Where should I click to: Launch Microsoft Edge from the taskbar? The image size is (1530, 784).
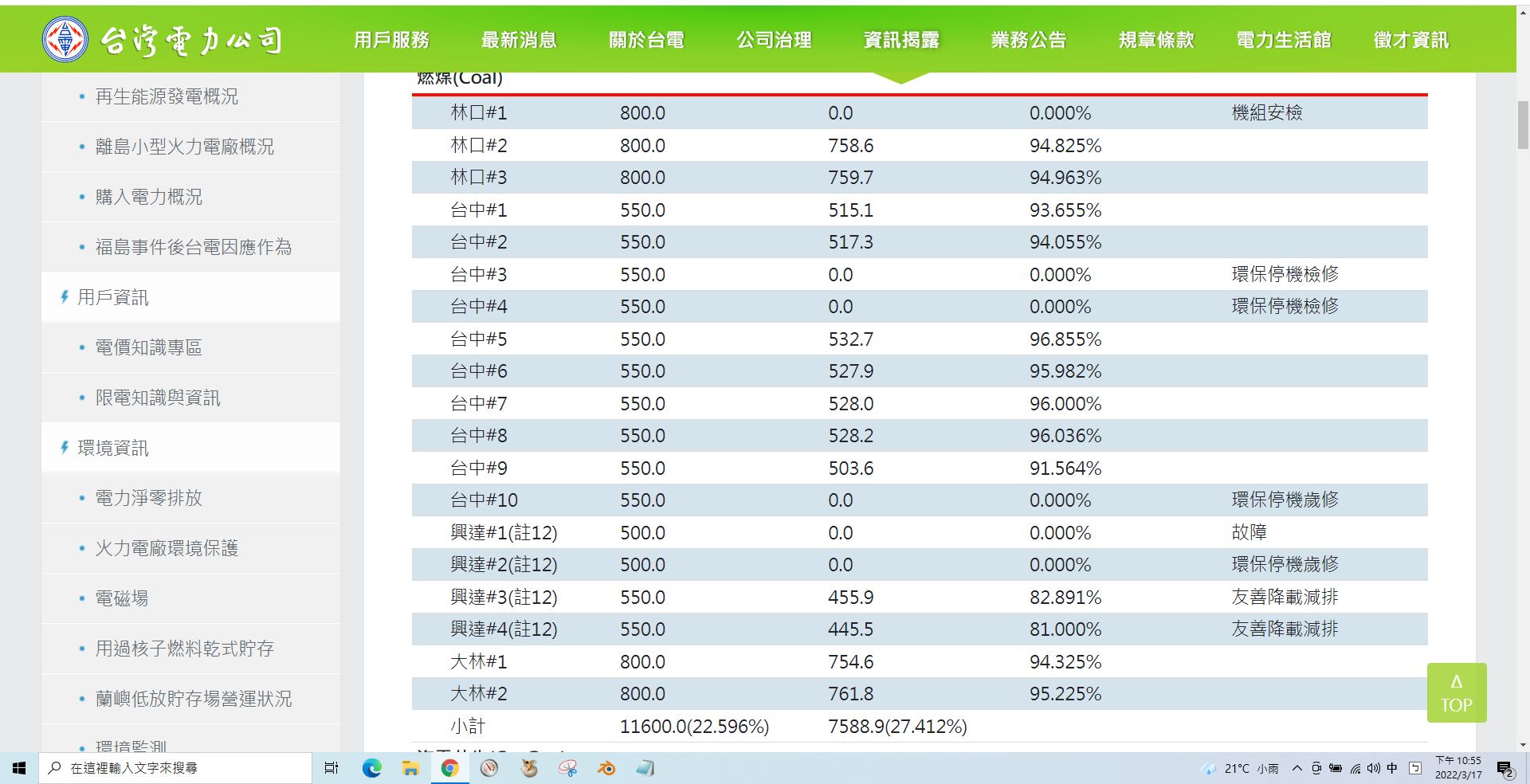[371, 768]
